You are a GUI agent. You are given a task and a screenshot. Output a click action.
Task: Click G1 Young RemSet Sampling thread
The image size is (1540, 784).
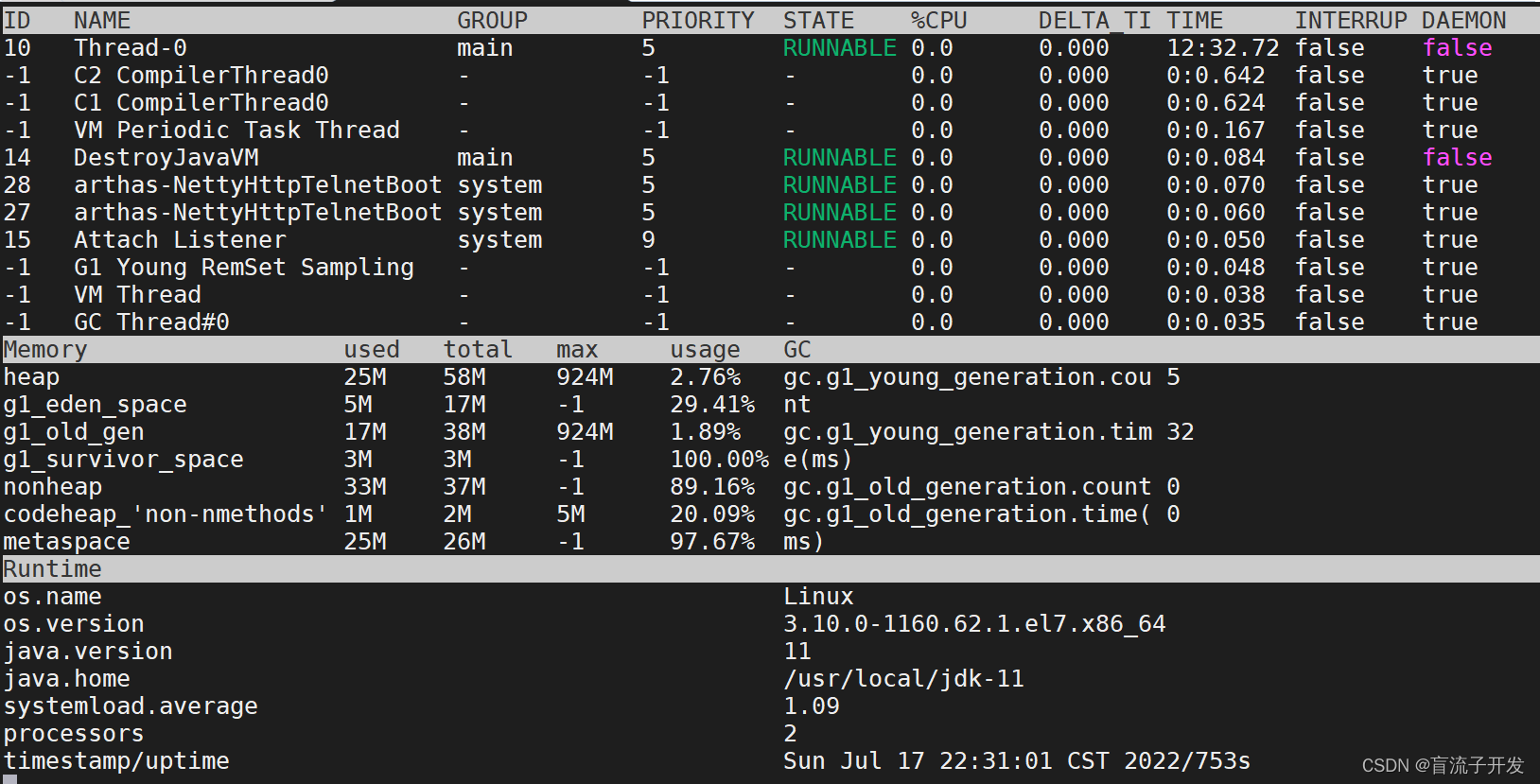click(x=244, y=267)
